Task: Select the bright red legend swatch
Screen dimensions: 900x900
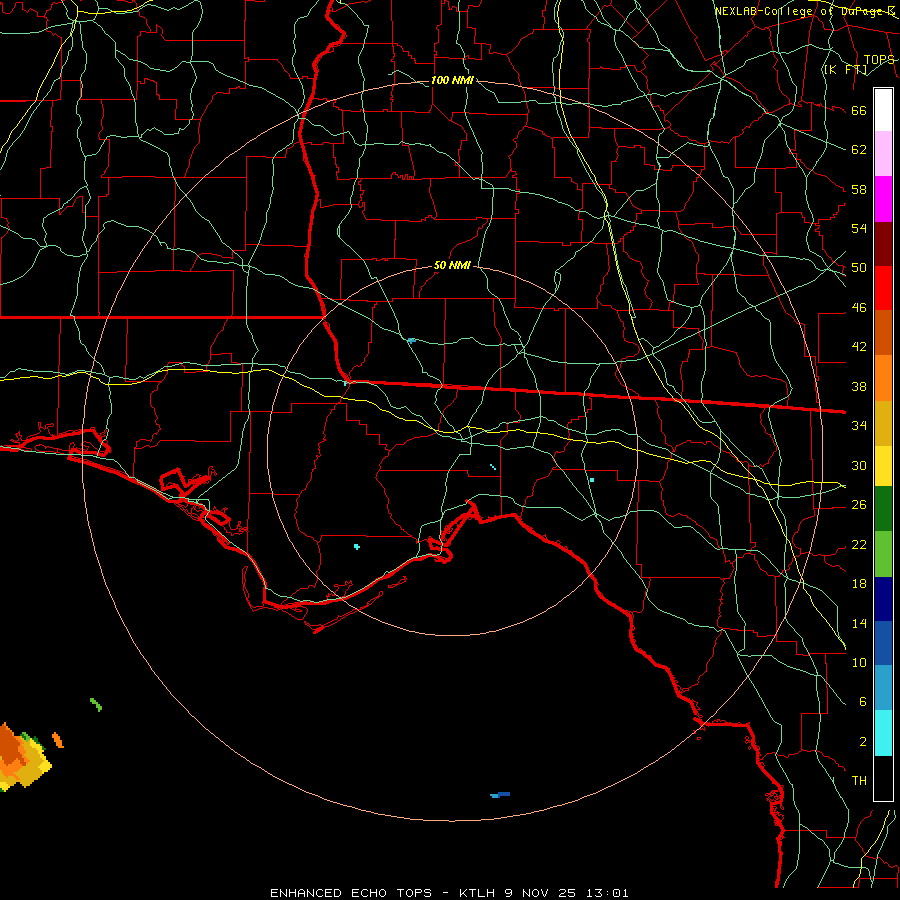Action: [883, 288]
